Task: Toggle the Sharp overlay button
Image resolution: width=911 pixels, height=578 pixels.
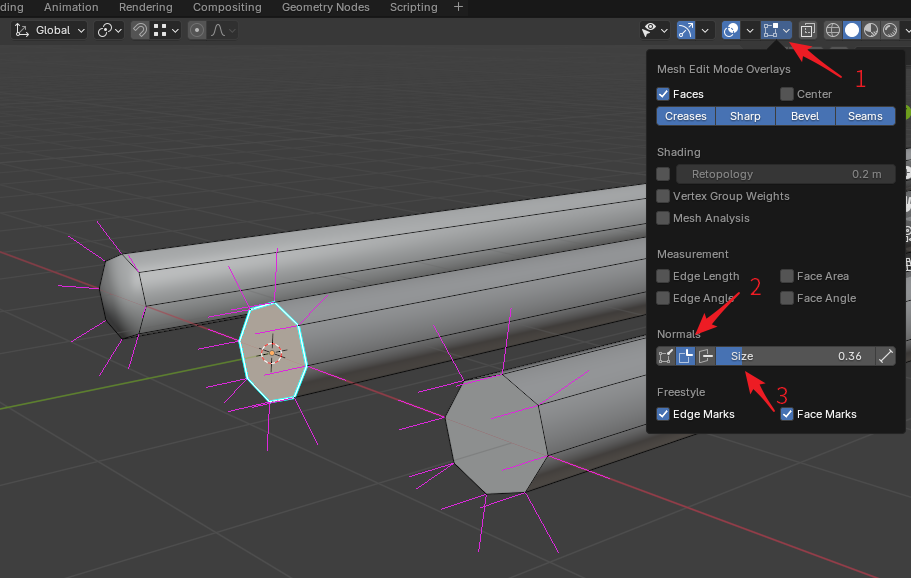Action: coord(745,116)
